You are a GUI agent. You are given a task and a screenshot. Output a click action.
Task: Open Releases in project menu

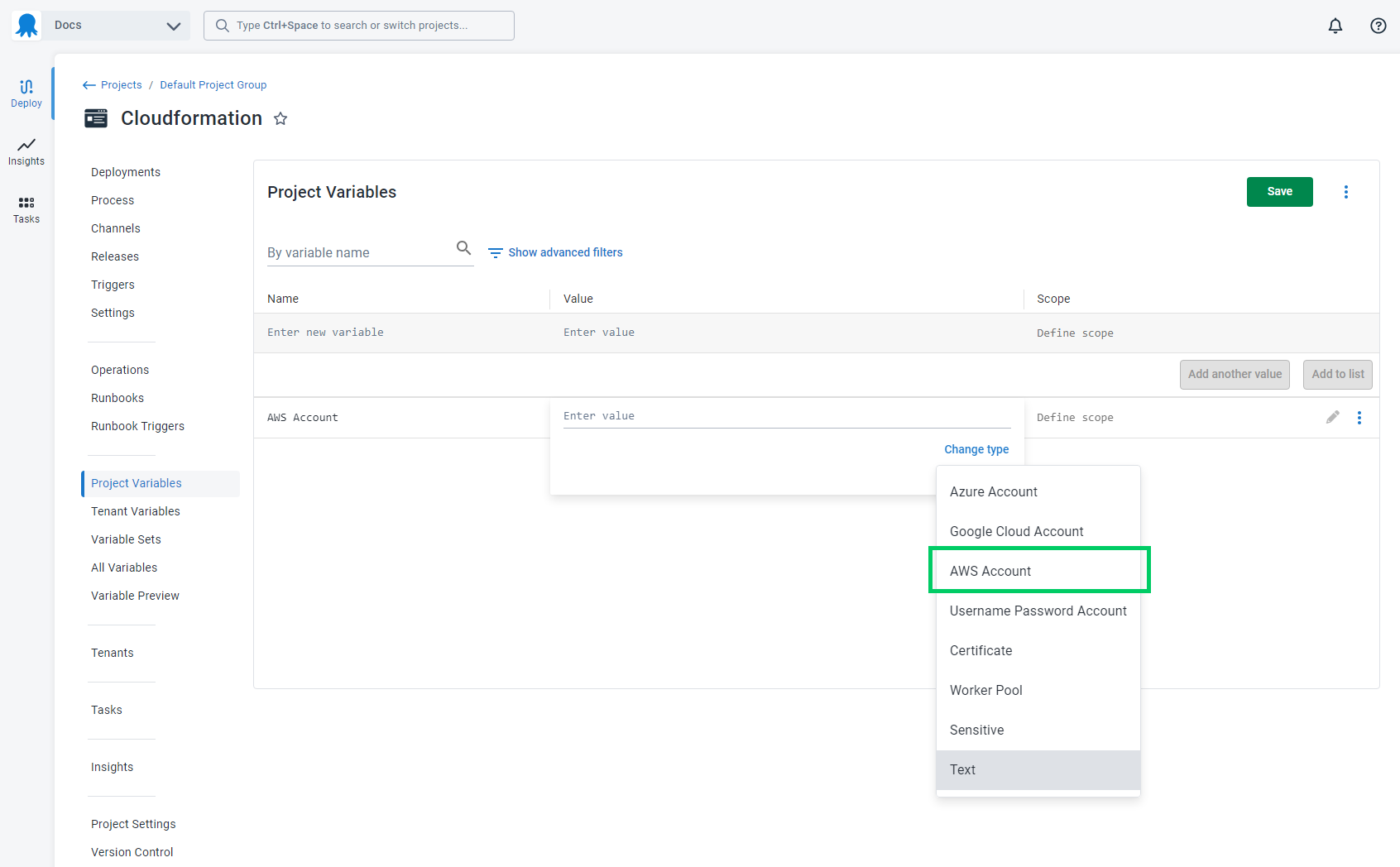(115, 256)
